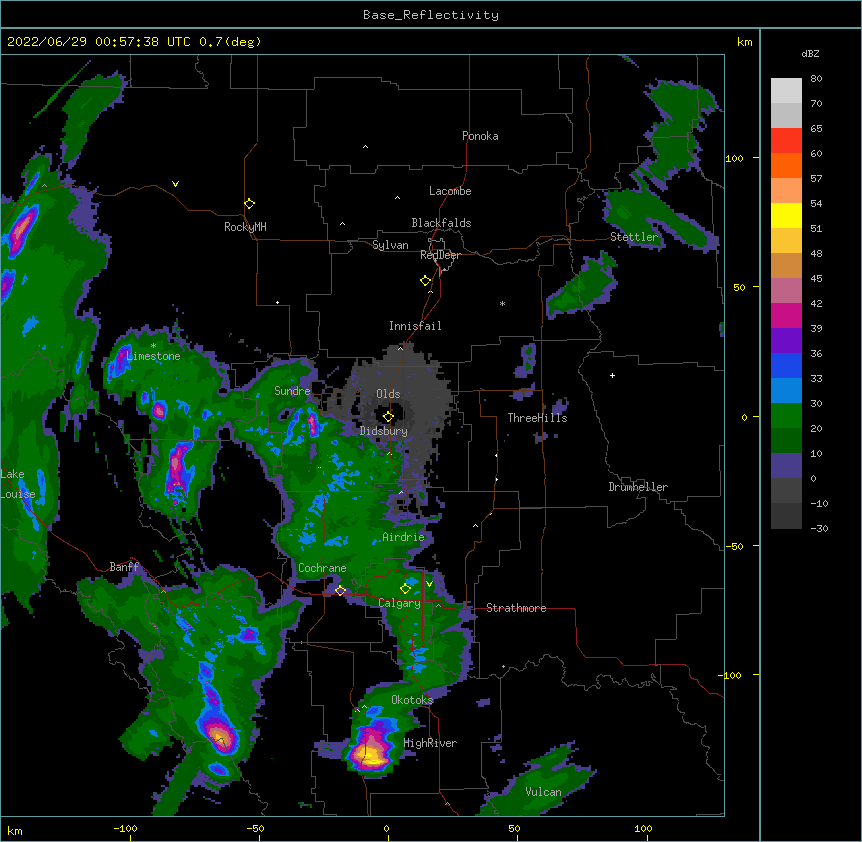The image size is (862, 842).
Task: Click the Olds label
Action: click(388, 394)
